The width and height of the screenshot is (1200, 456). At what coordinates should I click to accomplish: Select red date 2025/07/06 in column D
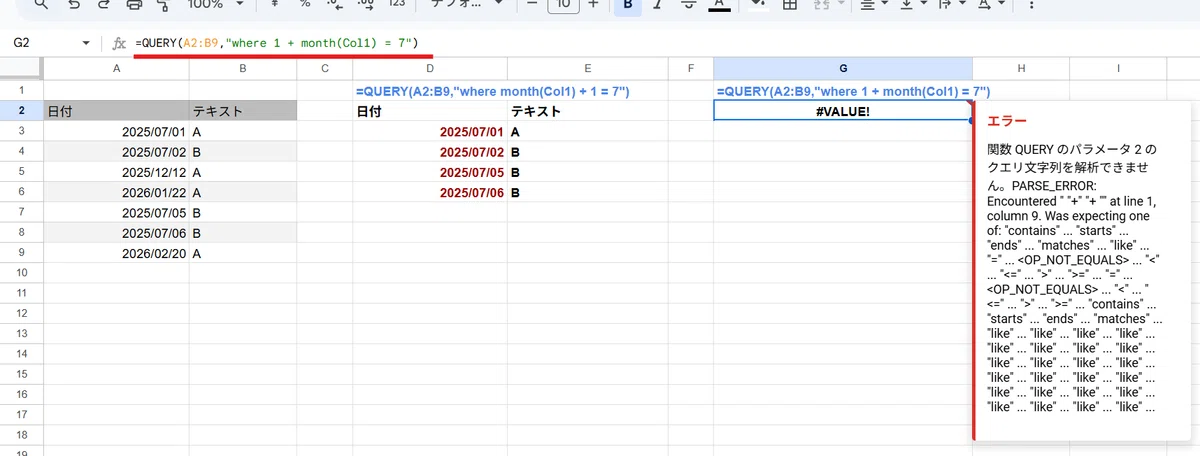point(430,193)
